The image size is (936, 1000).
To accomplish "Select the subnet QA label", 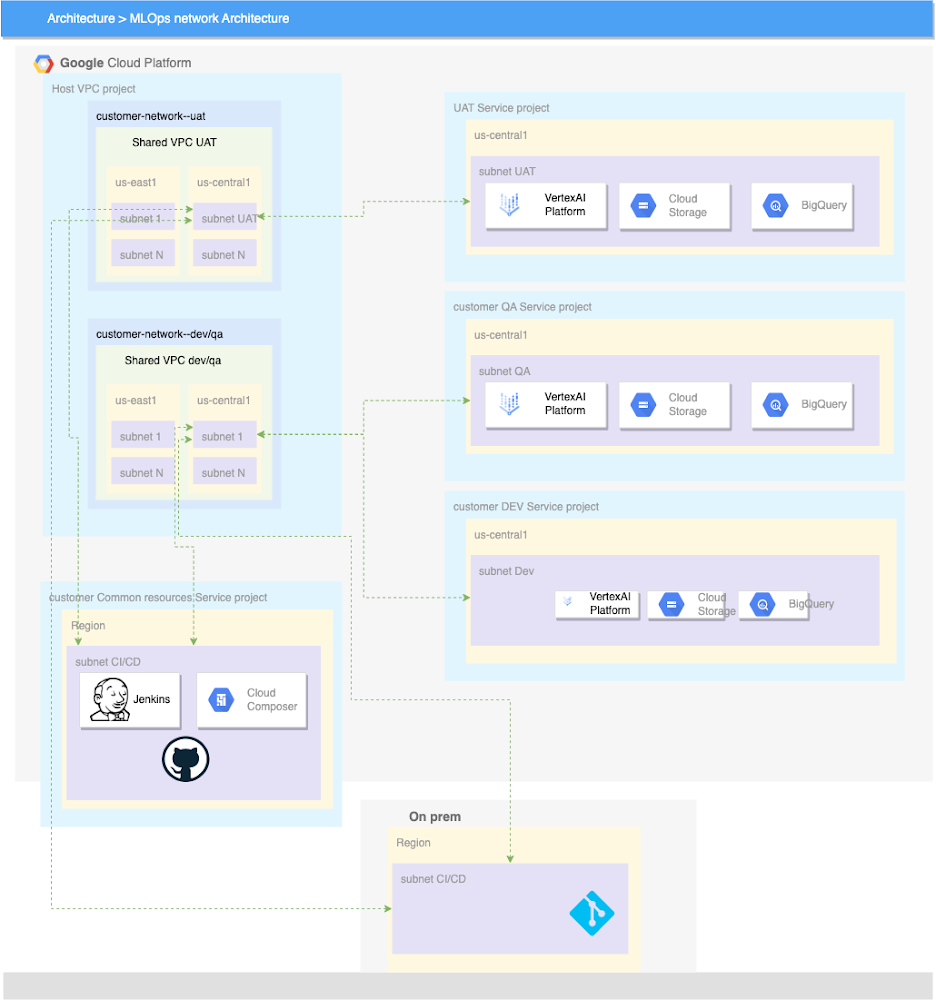I will [504, 371].
